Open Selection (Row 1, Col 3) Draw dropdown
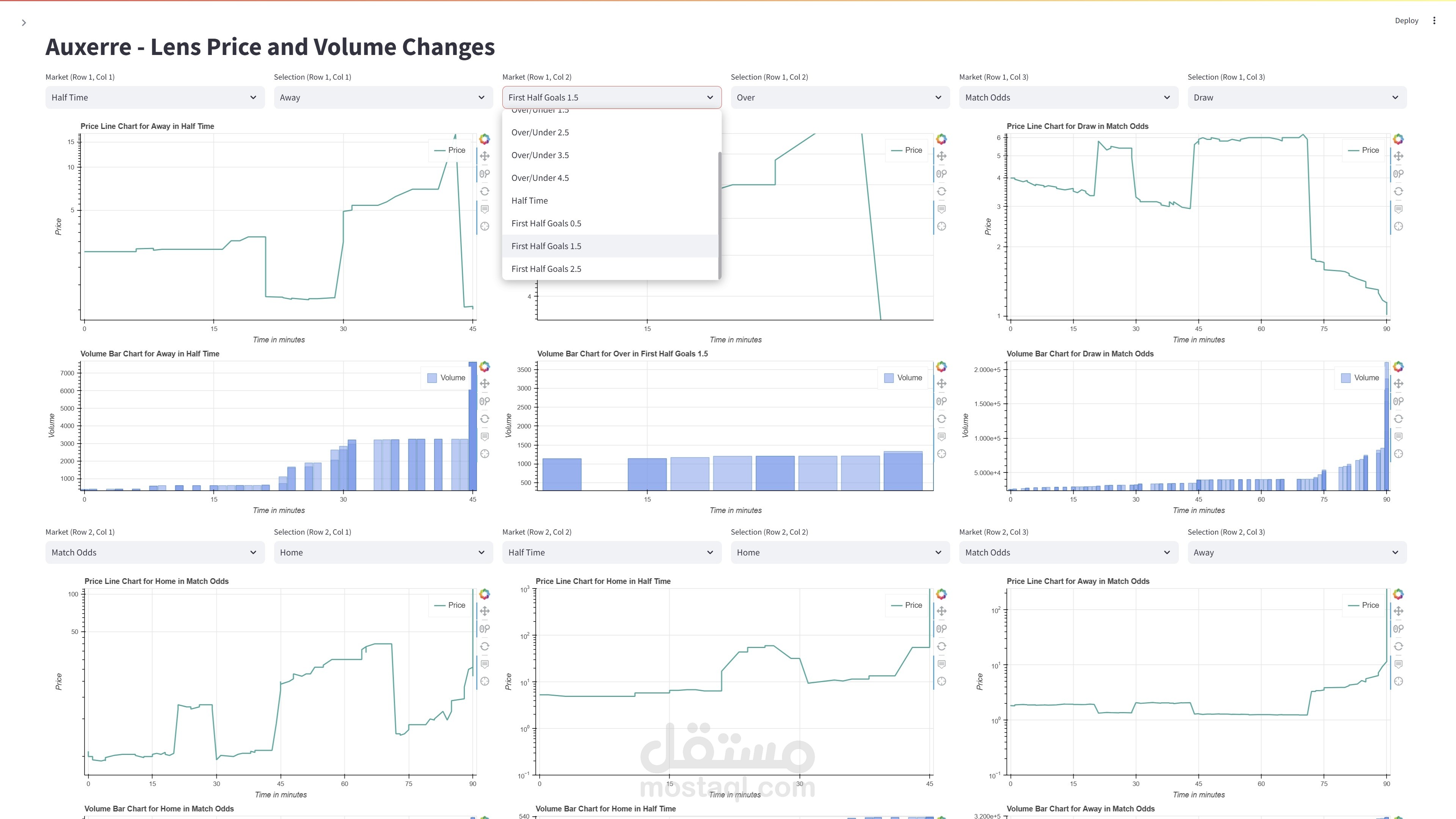This screenshot has height=819, width=1456. coord(1297,97)
